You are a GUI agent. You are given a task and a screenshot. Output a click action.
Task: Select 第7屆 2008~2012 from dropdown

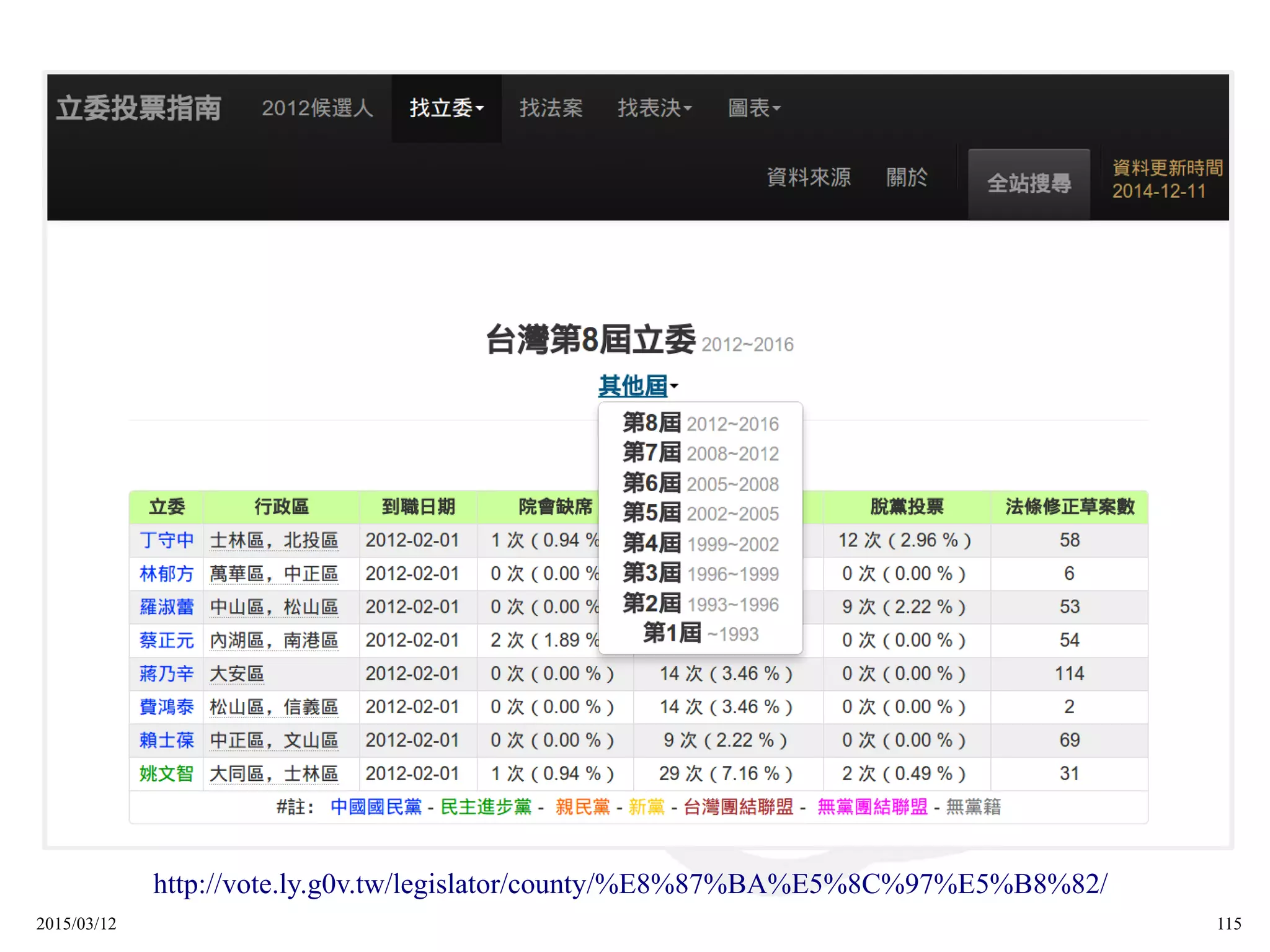coord(700,453)
